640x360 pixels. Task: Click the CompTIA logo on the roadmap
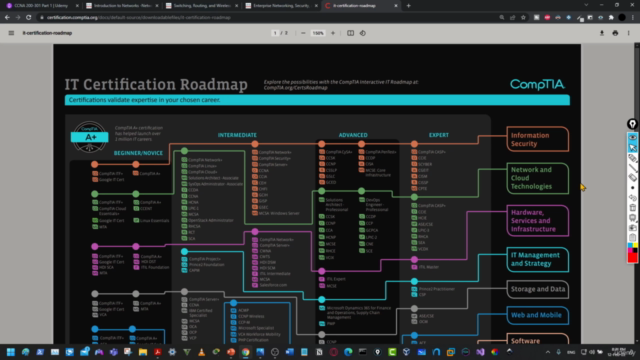[x=538, y=84]
